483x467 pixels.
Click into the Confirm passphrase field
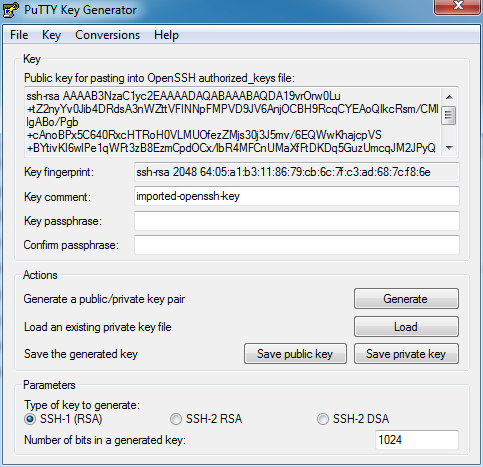tap(297, 245)
